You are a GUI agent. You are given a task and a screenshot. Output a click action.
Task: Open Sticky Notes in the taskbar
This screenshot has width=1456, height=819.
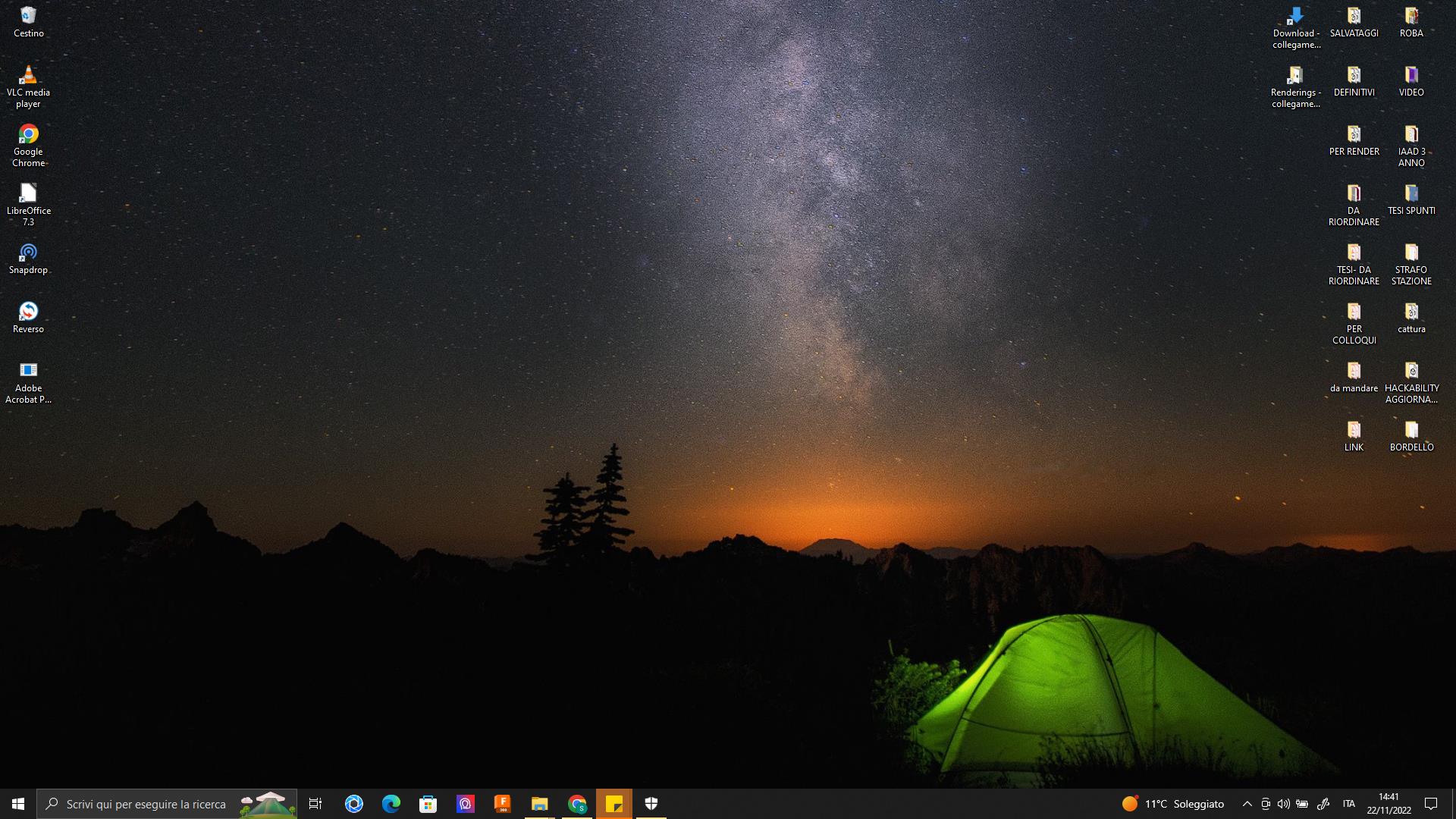pos(614,804)
